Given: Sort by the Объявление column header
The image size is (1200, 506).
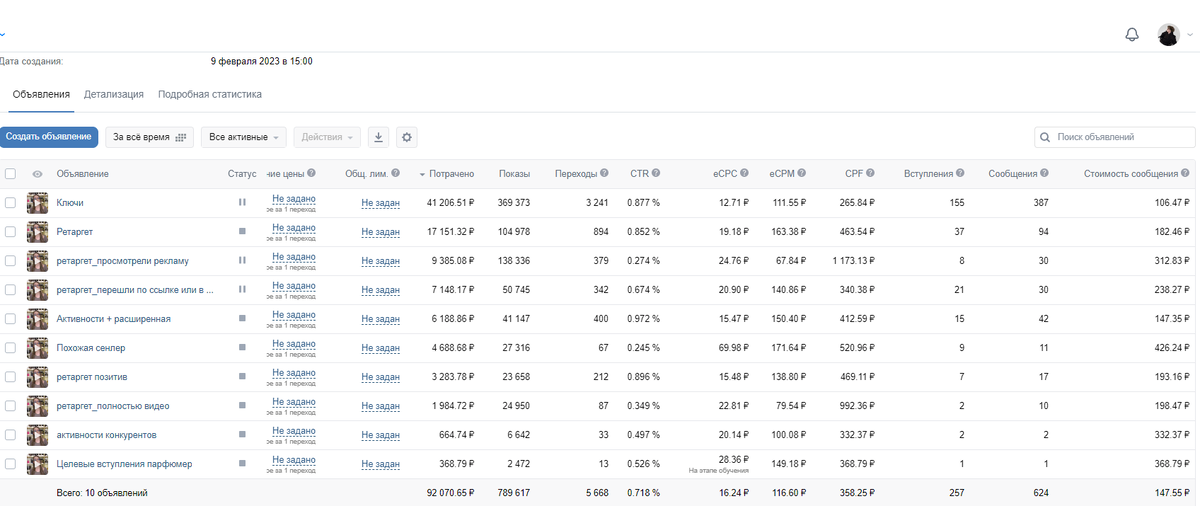Looking at the screenshot, I should pos(83,174).
